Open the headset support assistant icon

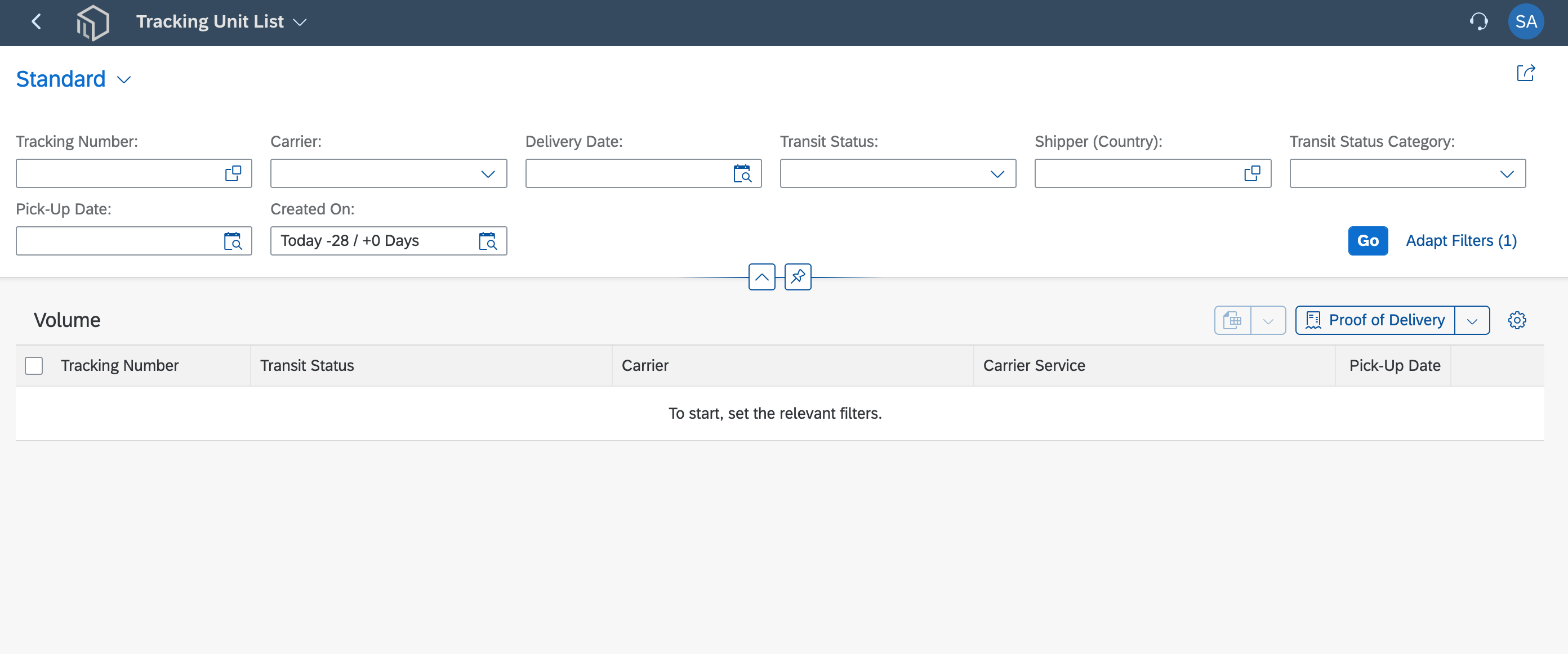(1478, 22)
